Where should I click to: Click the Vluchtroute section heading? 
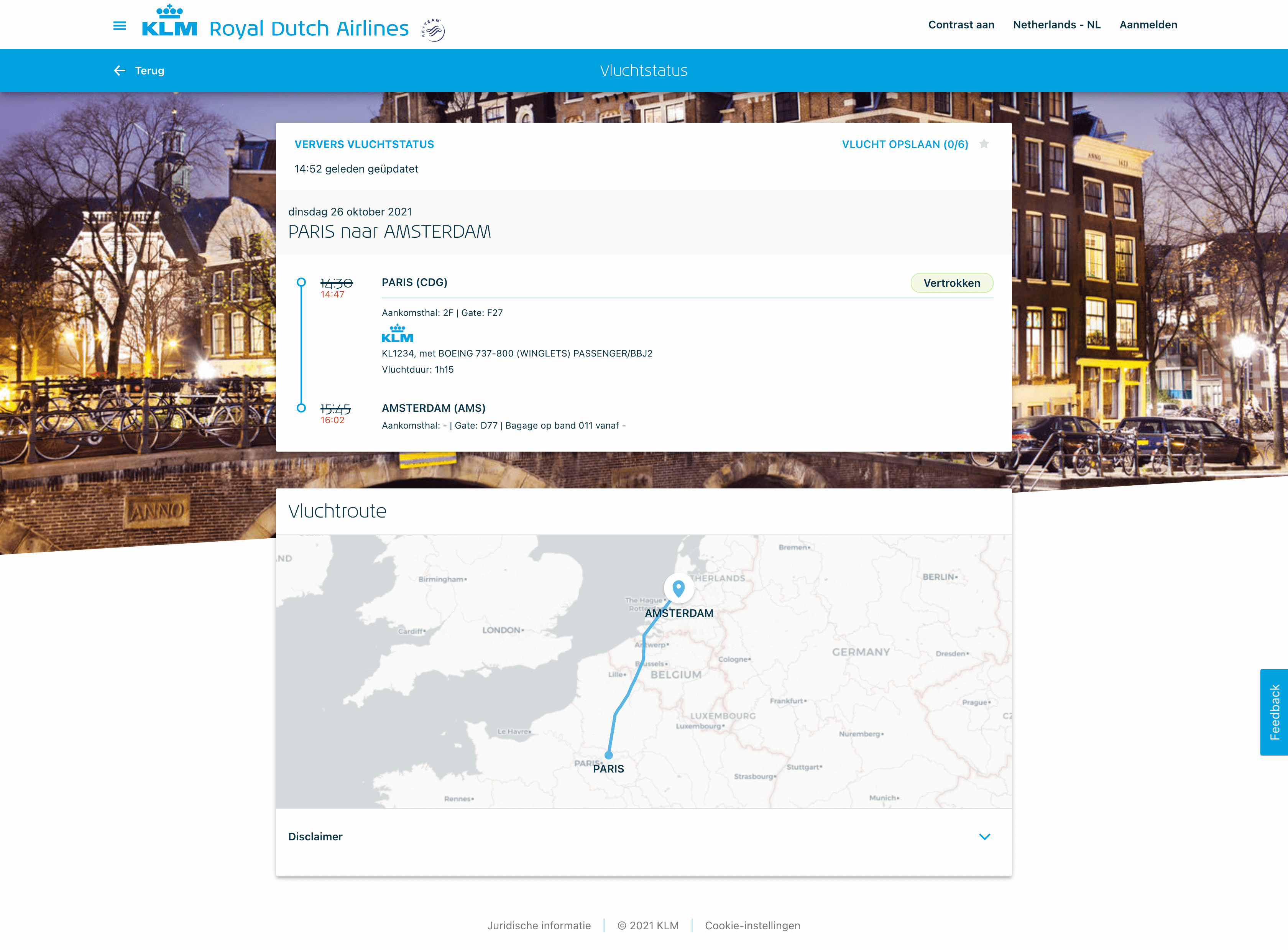click(337, 511)
